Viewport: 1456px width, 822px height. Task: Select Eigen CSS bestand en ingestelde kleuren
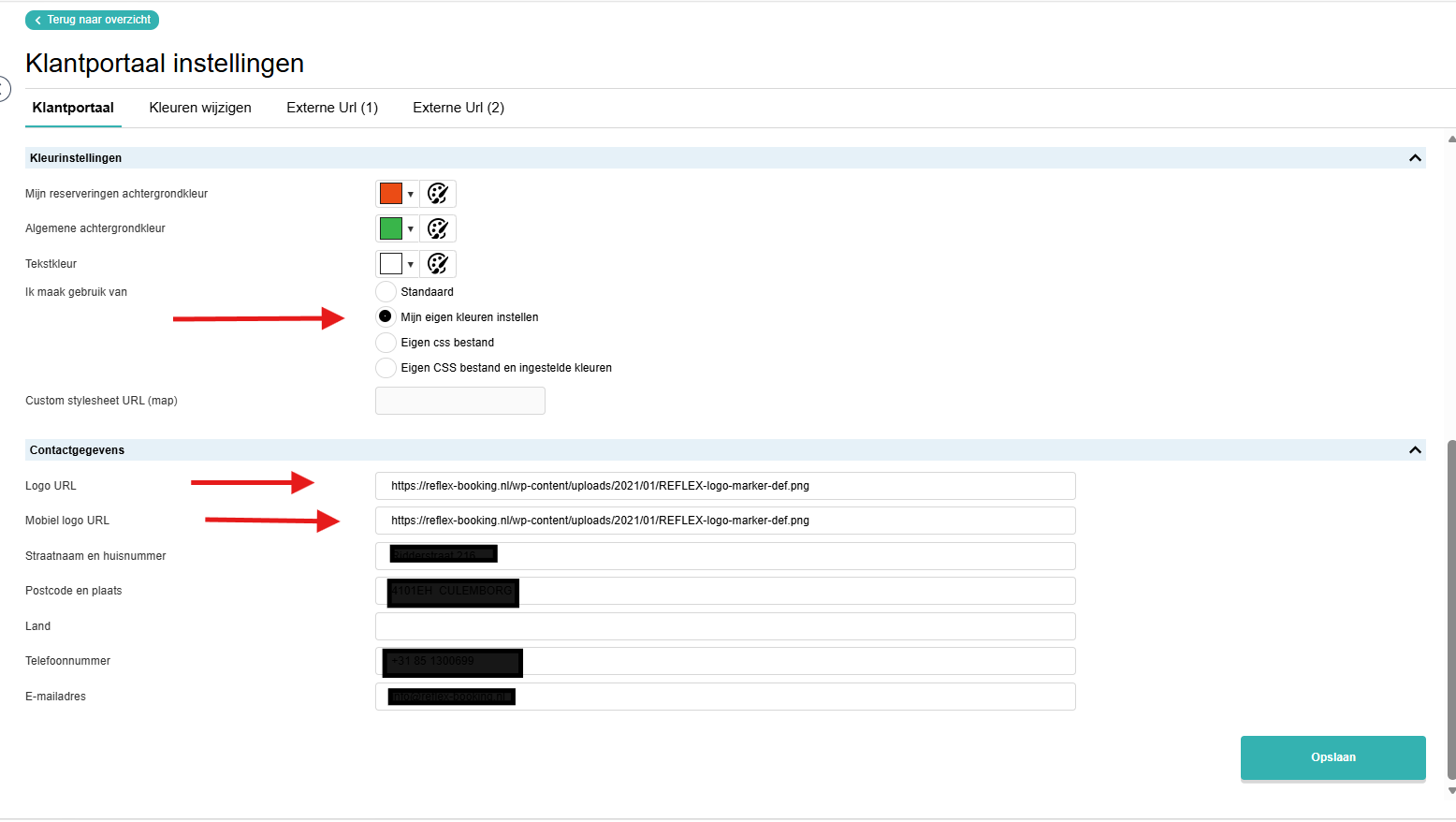pos(386,367)
